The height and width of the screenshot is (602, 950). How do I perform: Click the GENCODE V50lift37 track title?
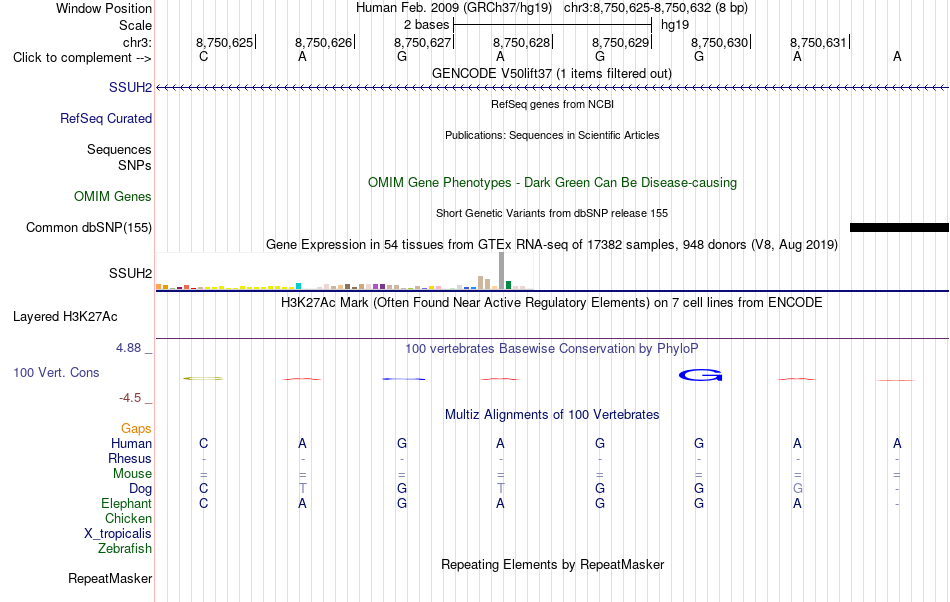coord(552,73)
